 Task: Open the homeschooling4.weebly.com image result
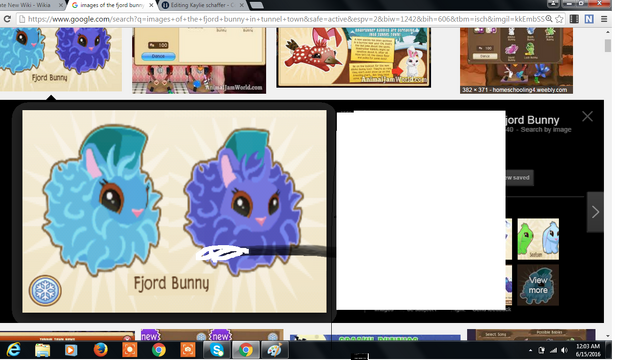516,60
